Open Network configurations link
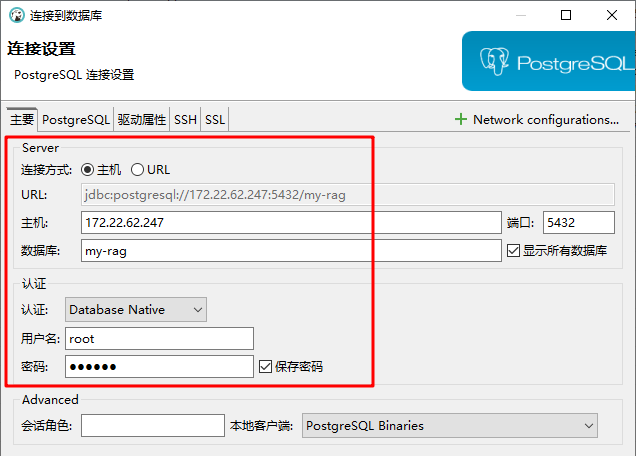The width and height of the screenshot is (636, 456). (545, 120)
